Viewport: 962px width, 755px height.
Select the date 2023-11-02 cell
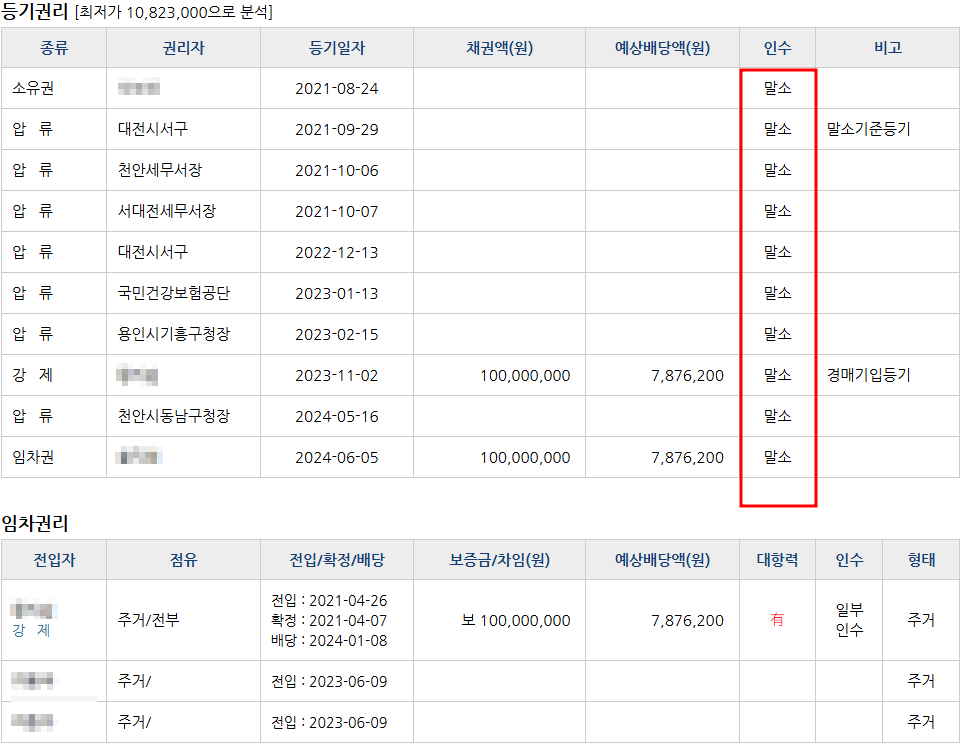[337, 375]
